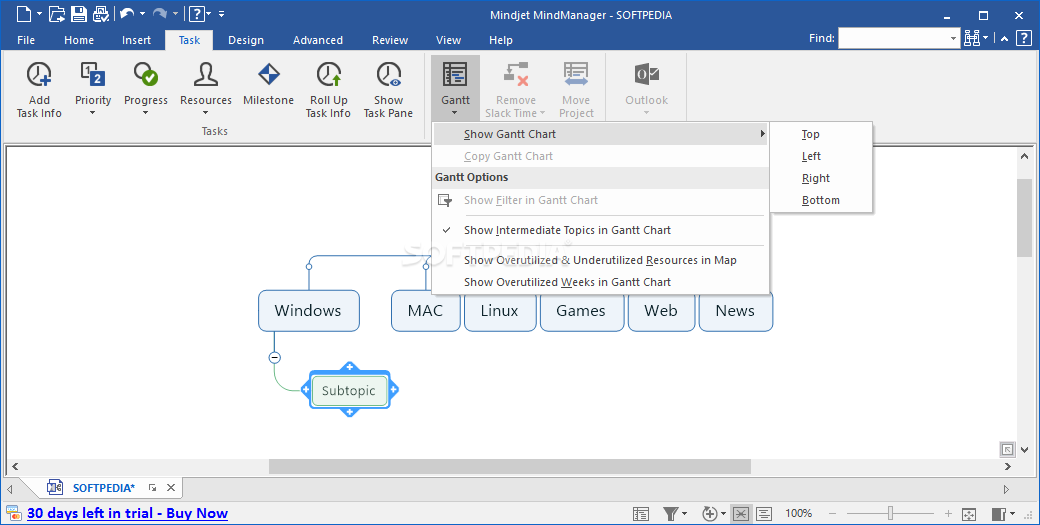This screenshot has width=1040, height=525.
Task: Click the map overview icon above scrollbar corner
Action: tap(1007, 449)
